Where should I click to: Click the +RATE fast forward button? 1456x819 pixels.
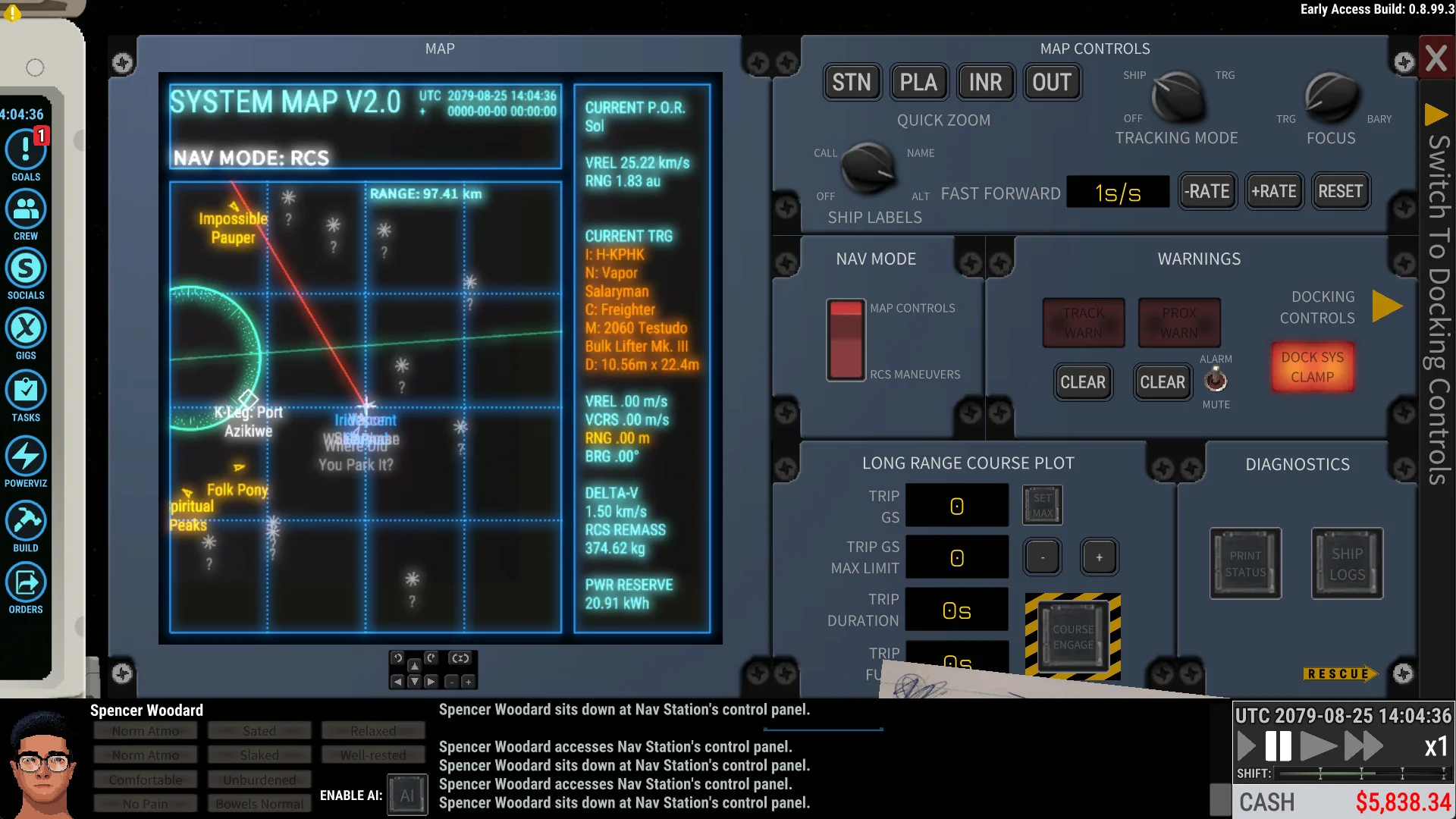pyautogui.click(x=1274, y=191)
